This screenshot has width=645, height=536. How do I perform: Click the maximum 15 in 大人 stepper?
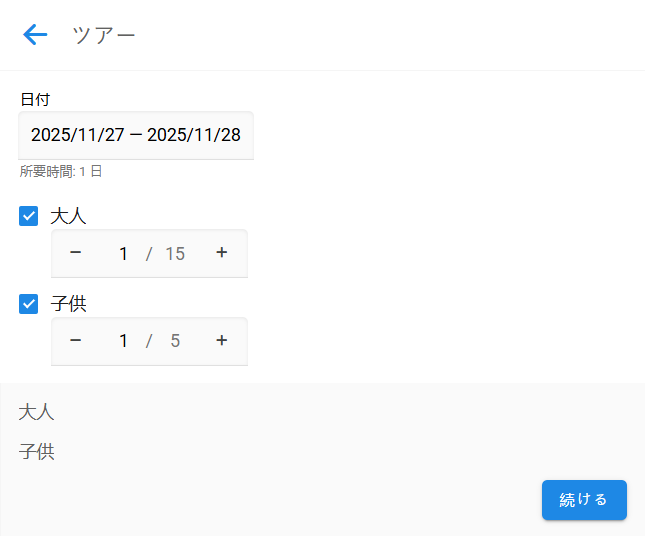coord(175,254)
